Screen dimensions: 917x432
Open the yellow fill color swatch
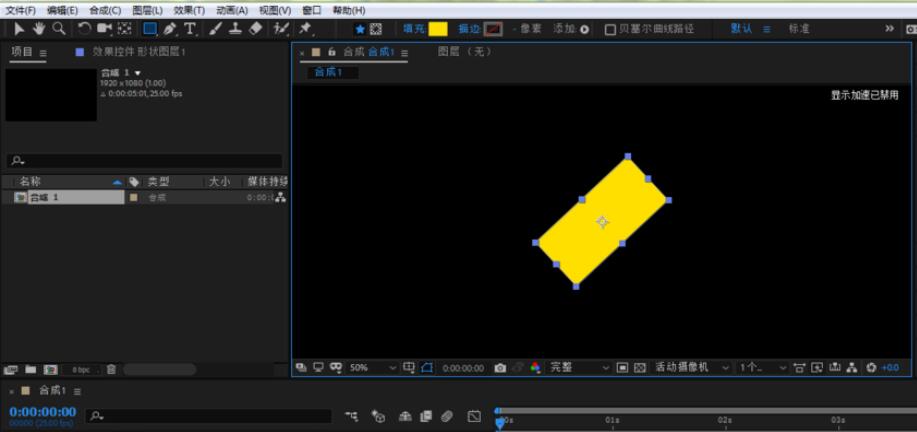tap(437, 29)
